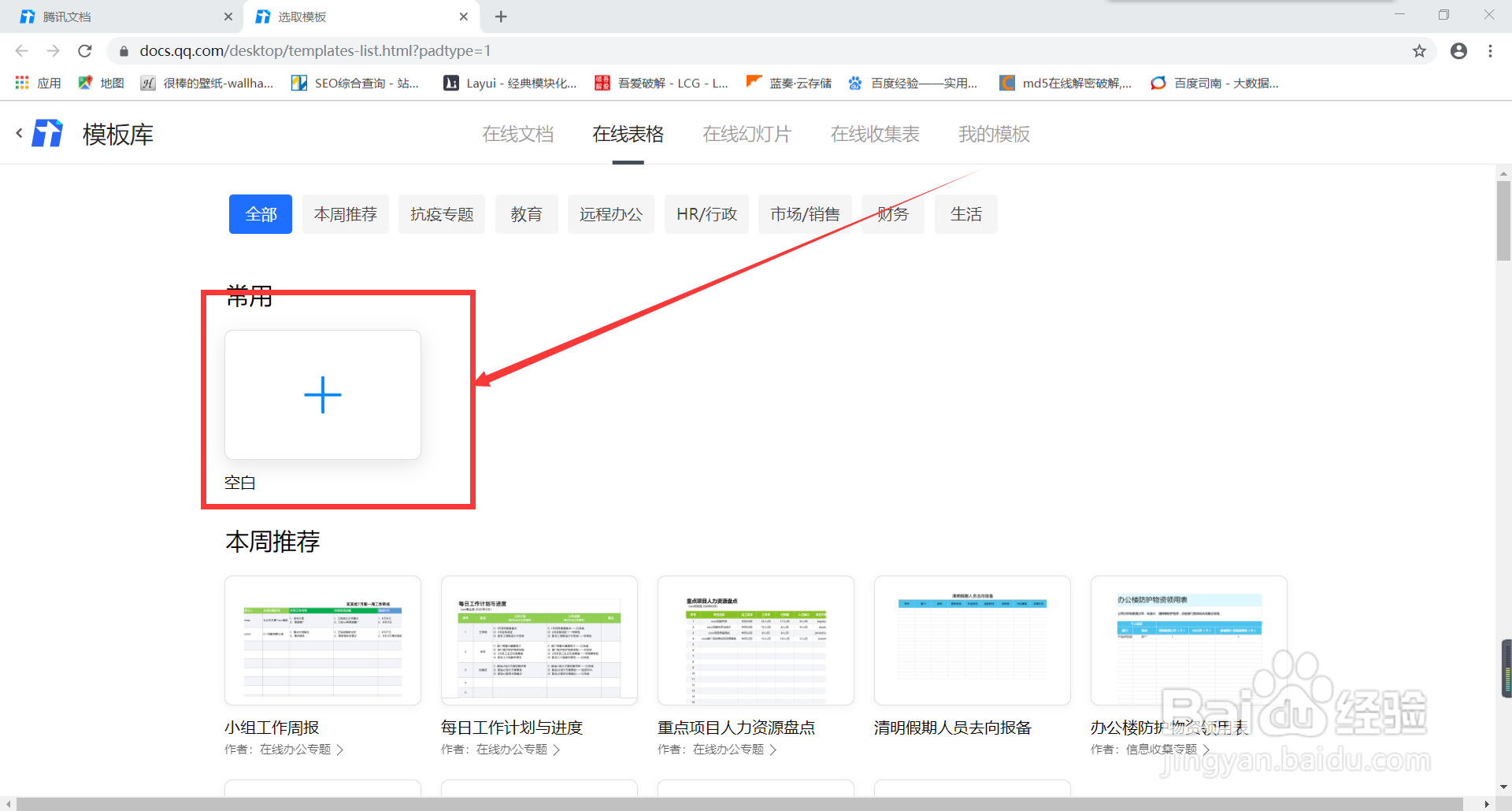This screenshot has height=811, width=1512.
Task: Open the 地图 bookmark
Action: click(x=101, y=83)
